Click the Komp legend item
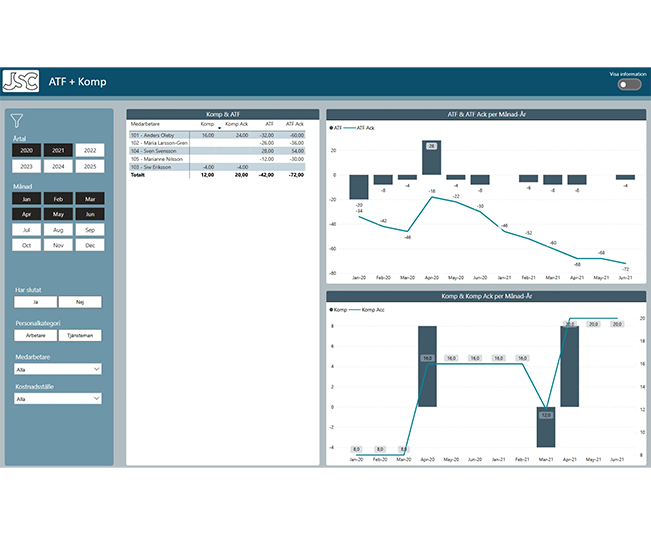Viewport: 651px width, 535px height. pos(338,310)
